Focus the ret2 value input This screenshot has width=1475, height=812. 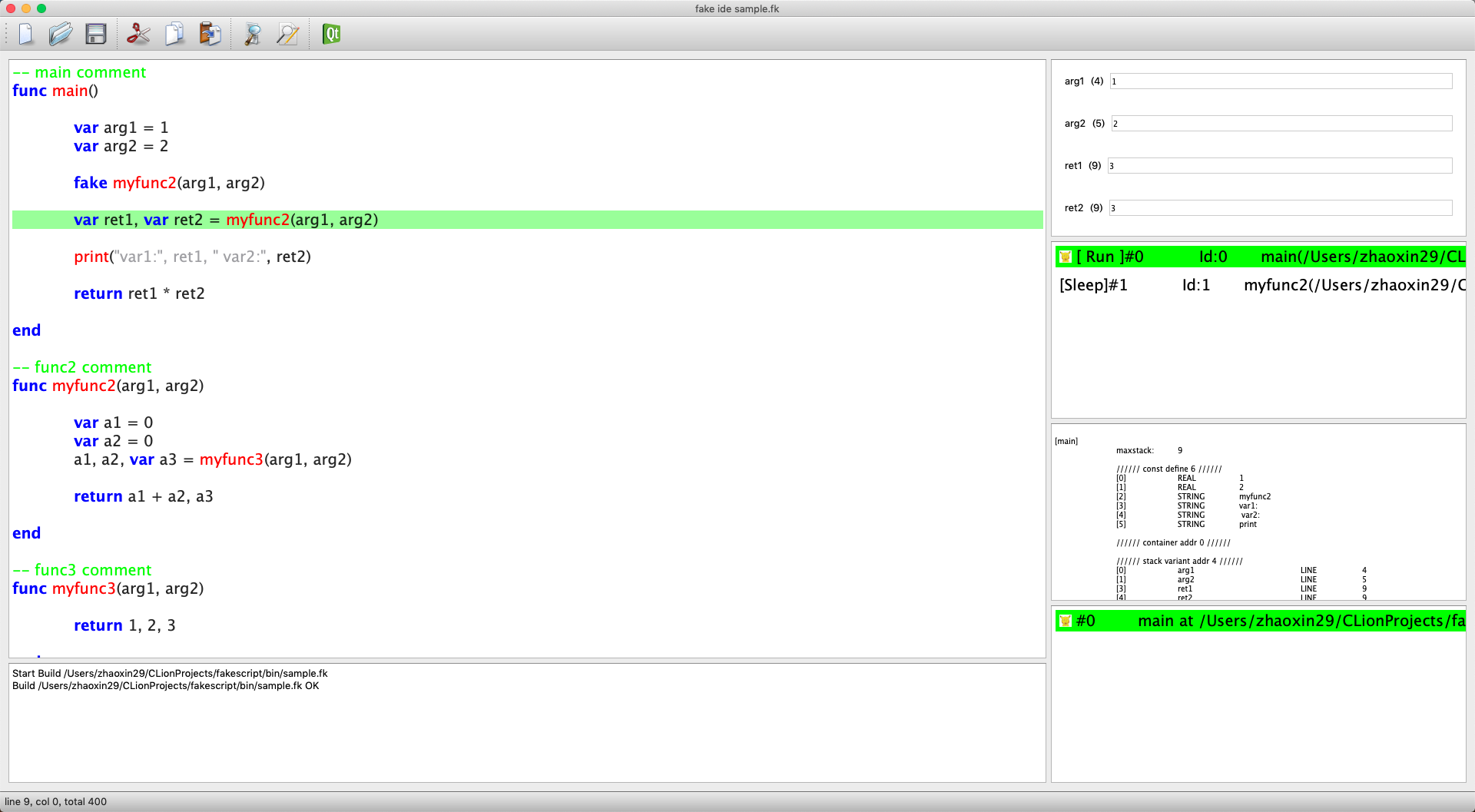[1280, 208]
